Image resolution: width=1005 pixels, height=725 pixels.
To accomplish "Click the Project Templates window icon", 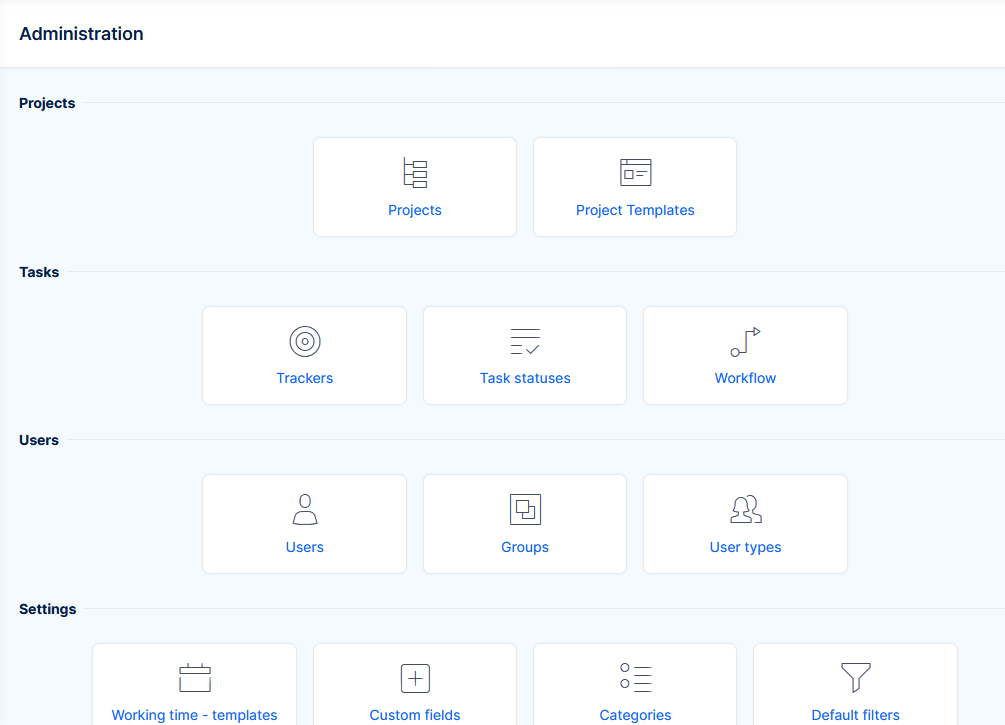I will (635, 173).
